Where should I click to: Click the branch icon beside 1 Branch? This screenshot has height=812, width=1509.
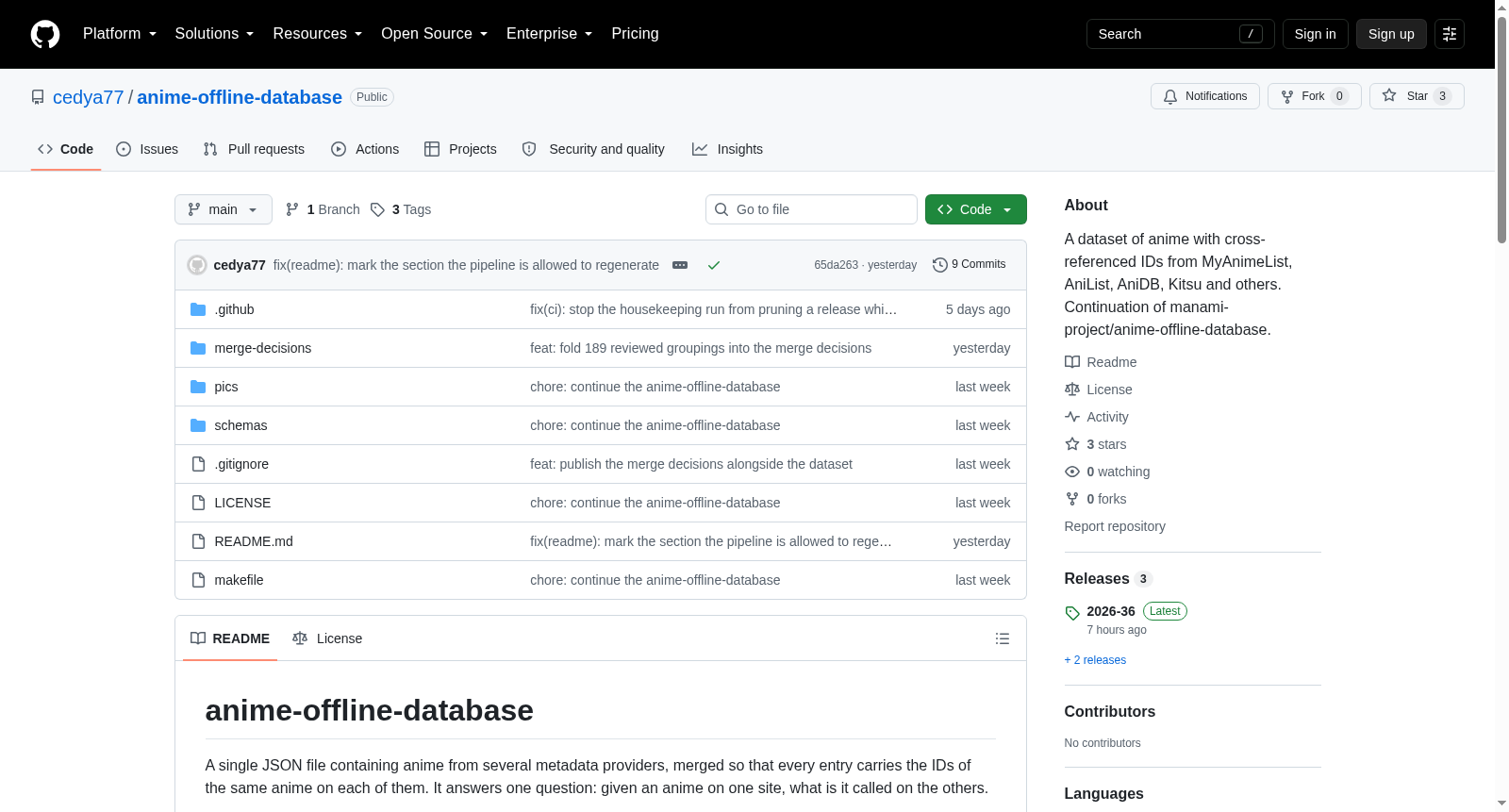click(292, 209)
